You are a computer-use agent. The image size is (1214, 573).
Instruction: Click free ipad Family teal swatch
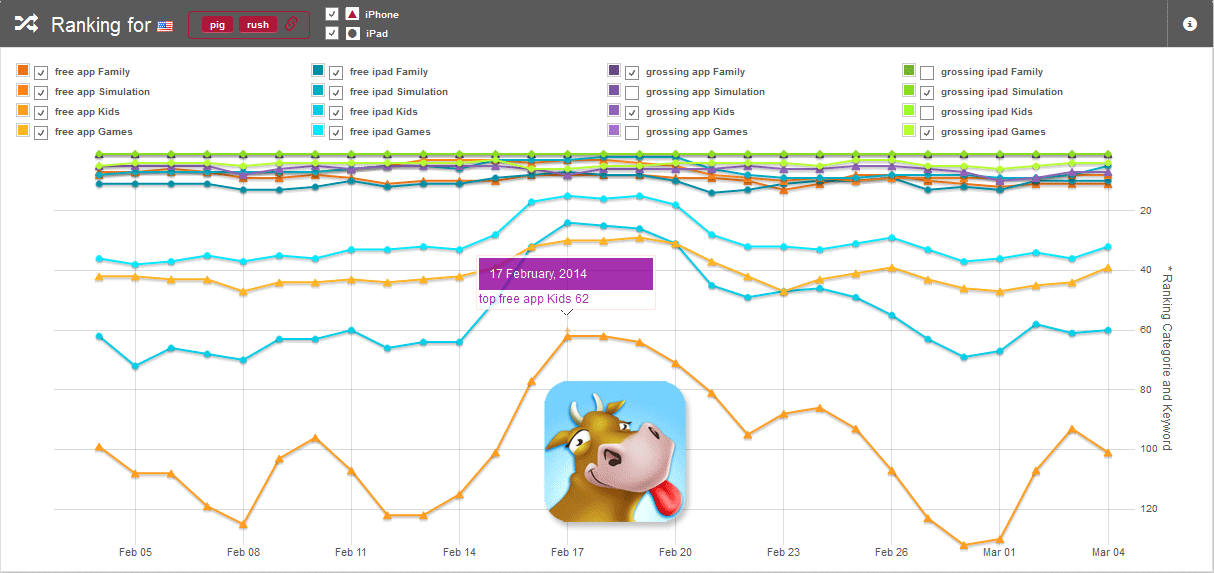(318, 70)
